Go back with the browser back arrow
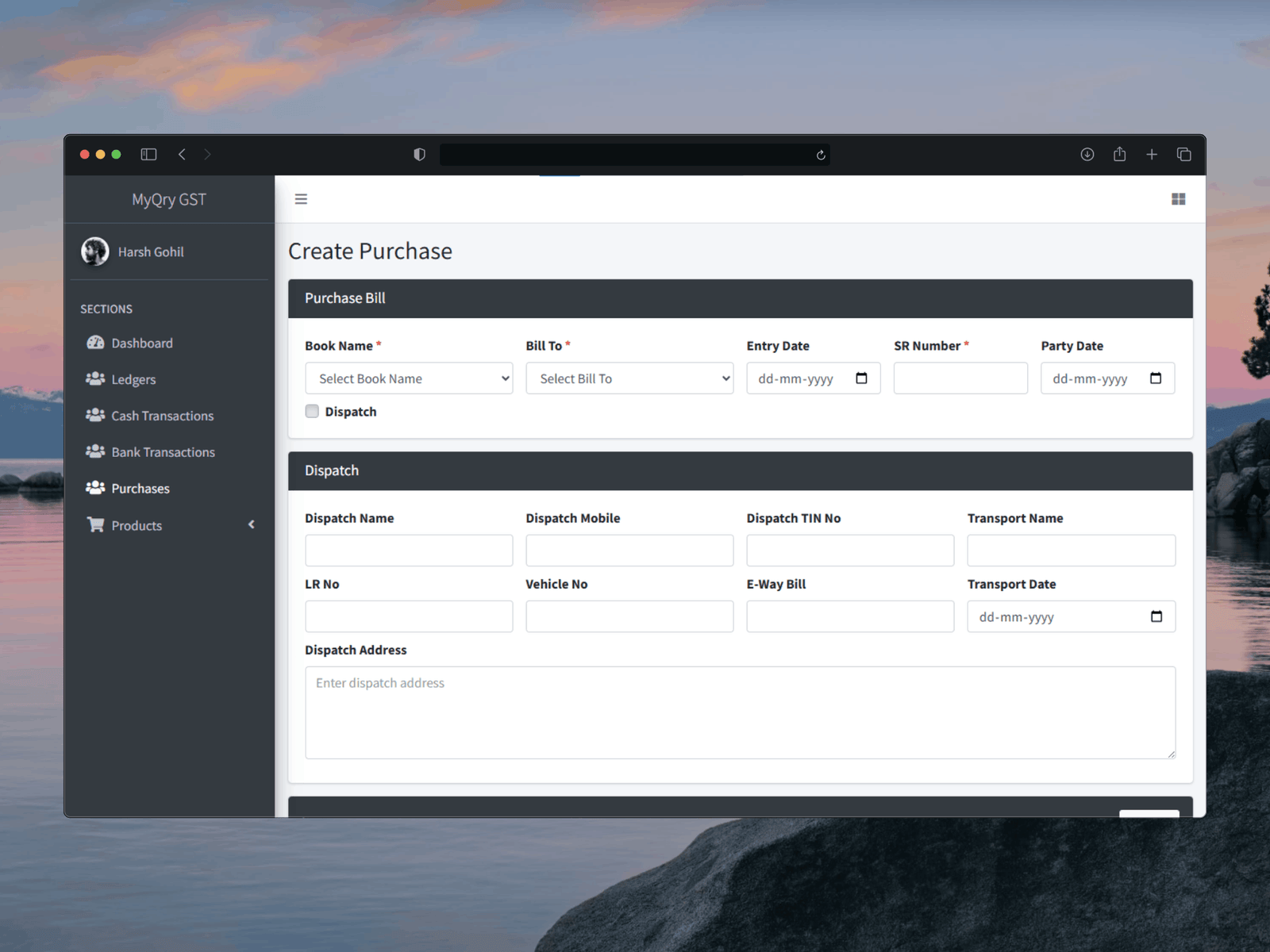Screen dimensions: 1270x952 [x=182, y=155]
